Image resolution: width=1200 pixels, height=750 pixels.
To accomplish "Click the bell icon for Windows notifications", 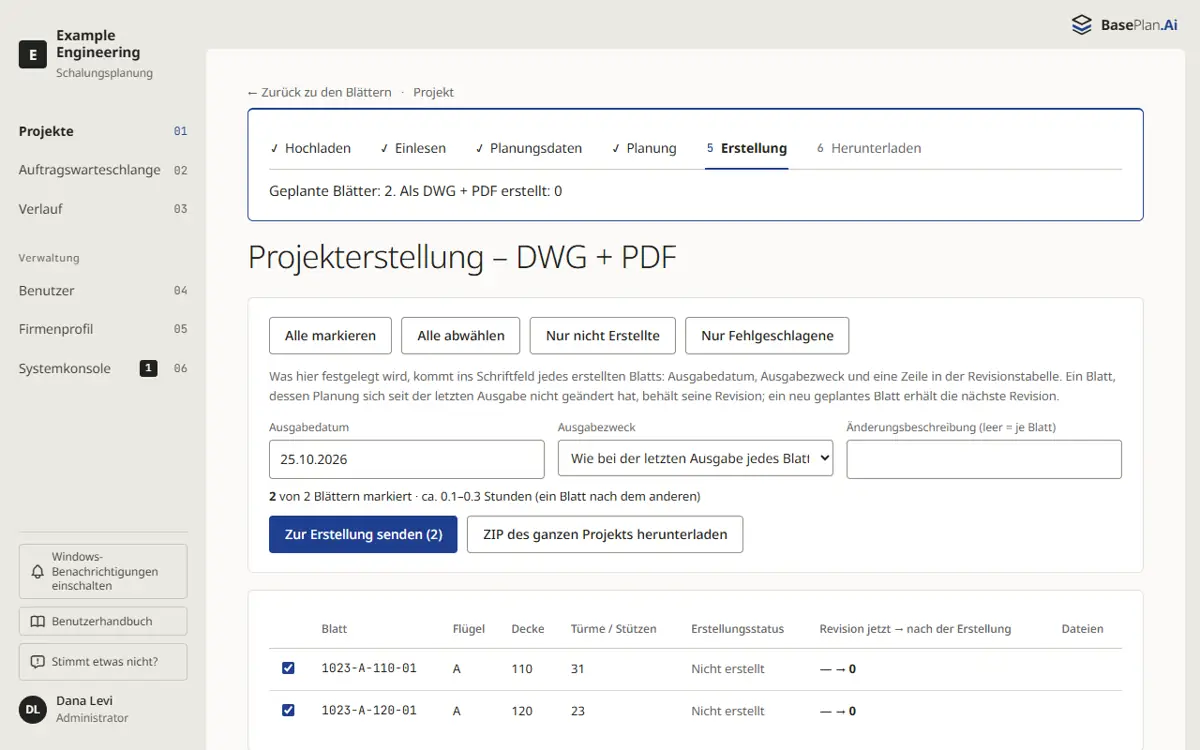I will 38,571.
